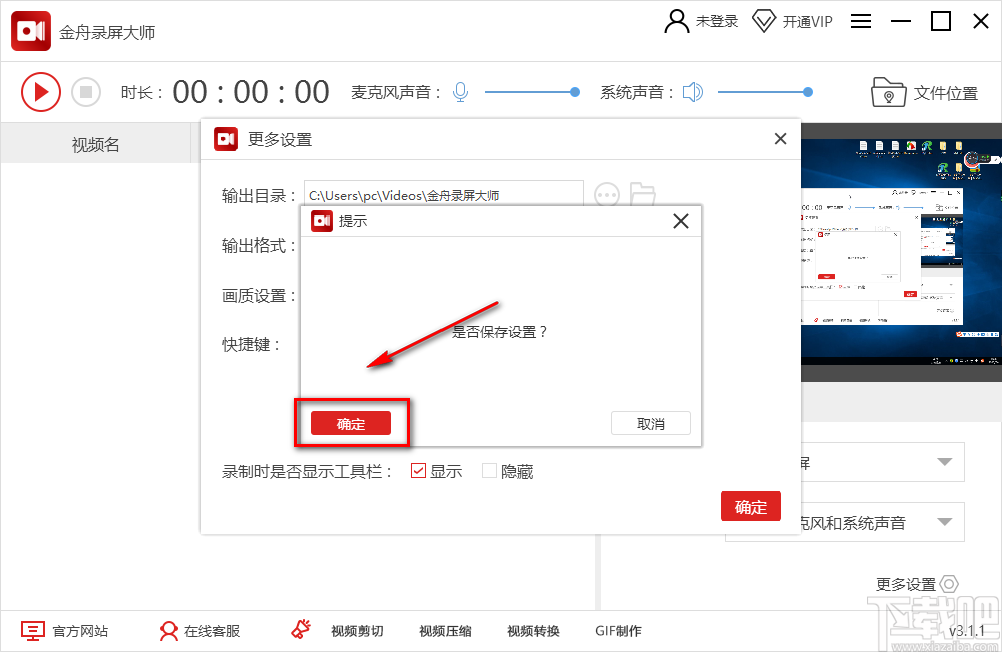Open the VIP diamond icon
This screenshot has width=1002, height=652.
click(x=764, y=21)
